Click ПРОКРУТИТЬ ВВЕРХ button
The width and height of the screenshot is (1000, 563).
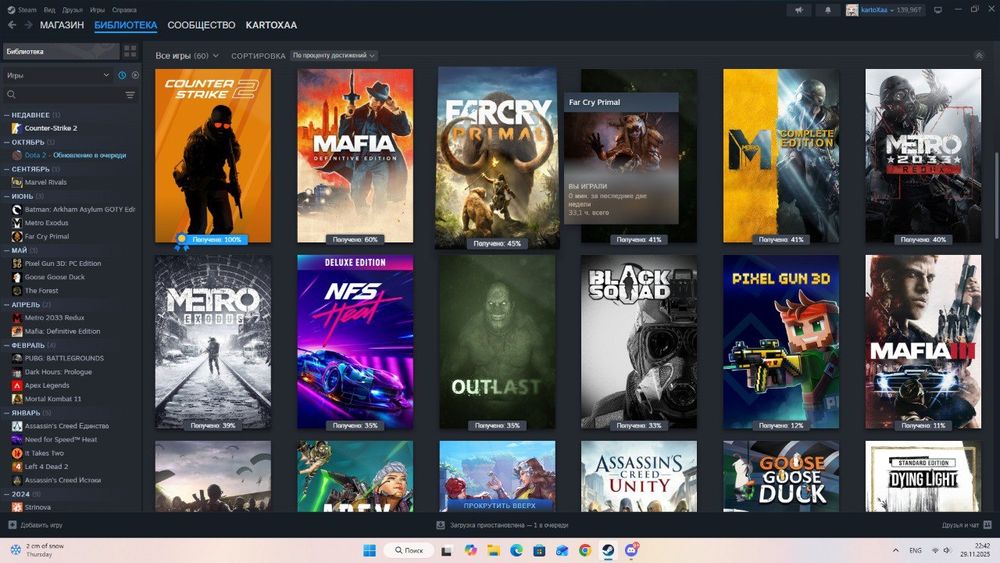pos(499,505)
